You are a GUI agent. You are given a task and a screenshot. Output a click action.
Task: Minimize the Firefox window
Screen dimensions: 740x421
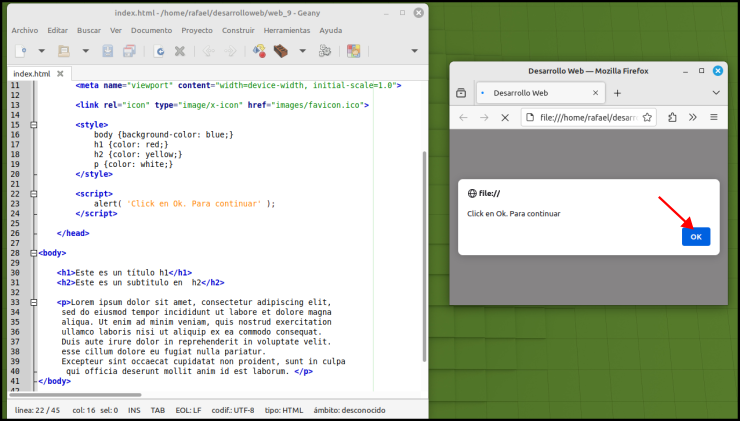pos(685,71)
